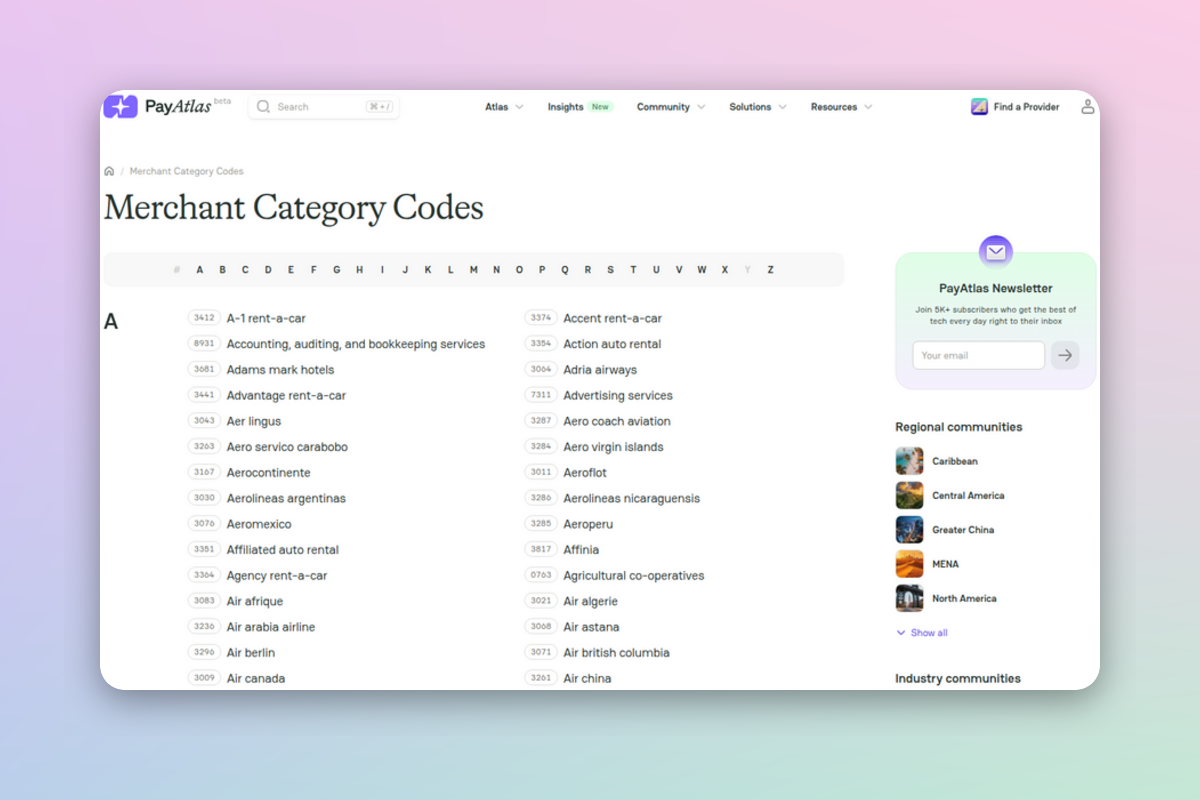Open the Central America community thumbnail
Image resolution: width=1200 pixels, height=800 pixels.
(x=909, y=495)
